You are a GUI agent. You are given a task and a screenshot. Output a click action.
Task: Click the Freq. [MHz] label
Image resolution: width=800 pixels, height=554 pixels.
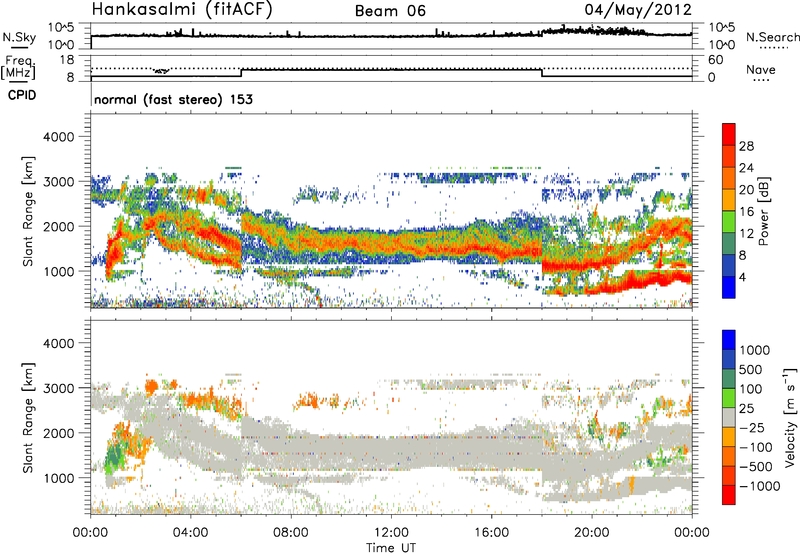[18, 68]
